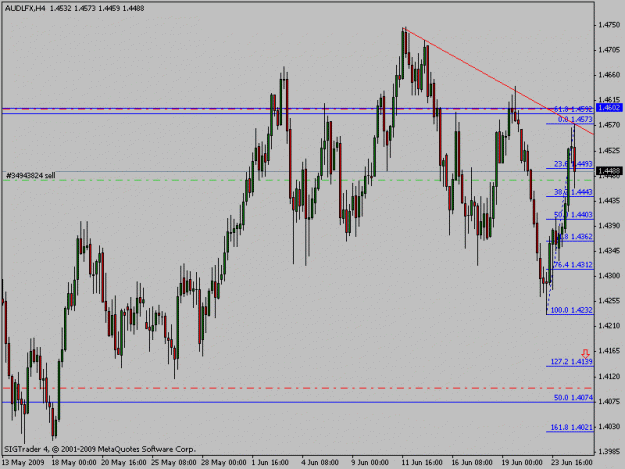The height and width of the screenshot is (469, 625).
Task: Click 25 May 08:00 on time axis
Action: pyautogui.click(x=174, y=463)
